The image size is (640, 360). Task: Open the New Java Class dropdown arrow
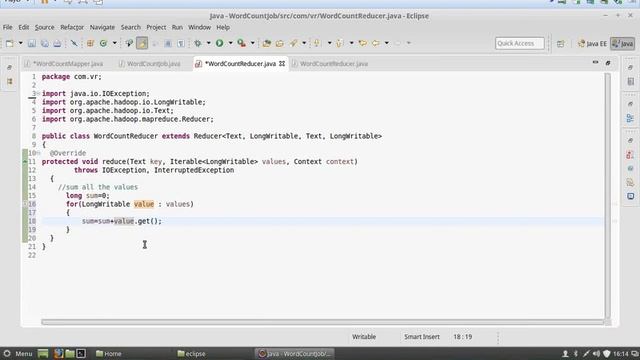click(x=114, y=43)
